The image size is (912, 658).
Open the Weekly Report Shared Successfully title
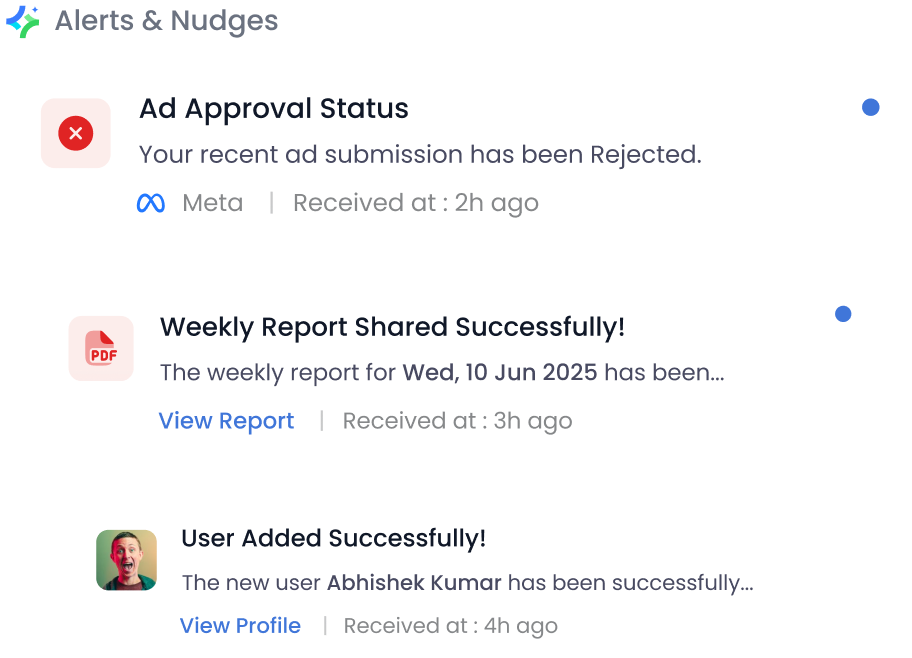coord(392,327)
